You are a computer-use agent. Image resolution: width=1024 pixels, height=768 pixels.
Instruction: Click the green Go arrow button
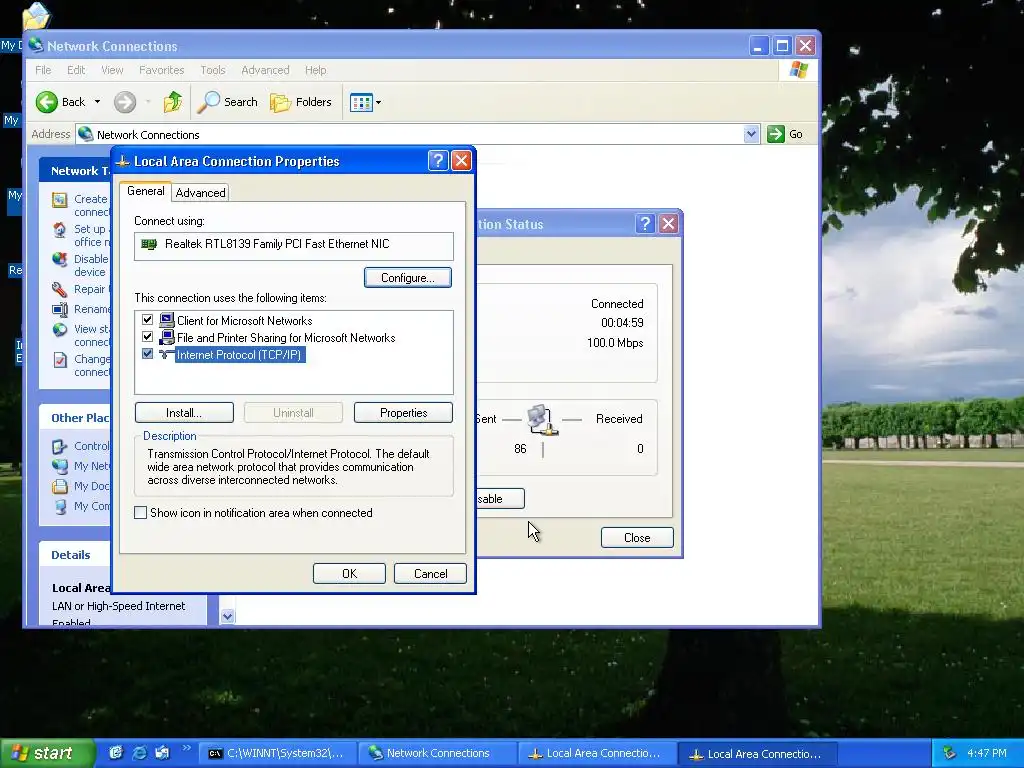(775, 134)
